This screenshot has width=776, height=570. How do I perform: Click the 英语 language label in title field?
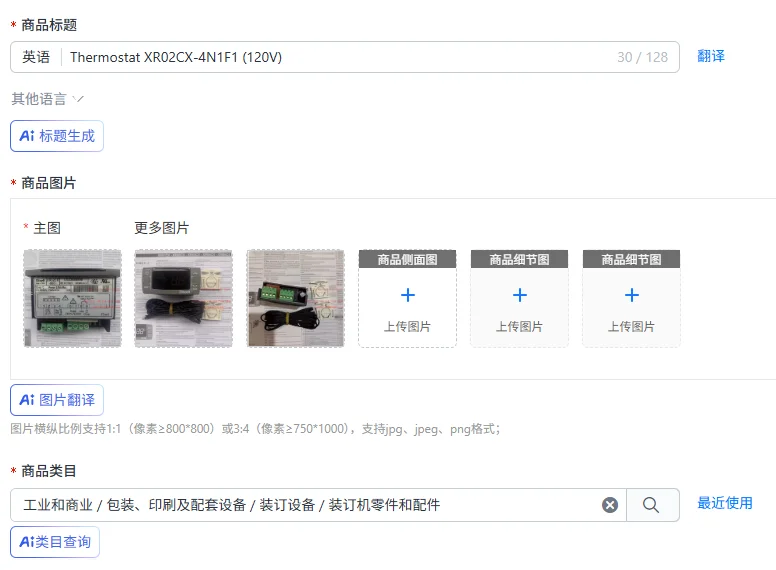(x=36, y=57)
